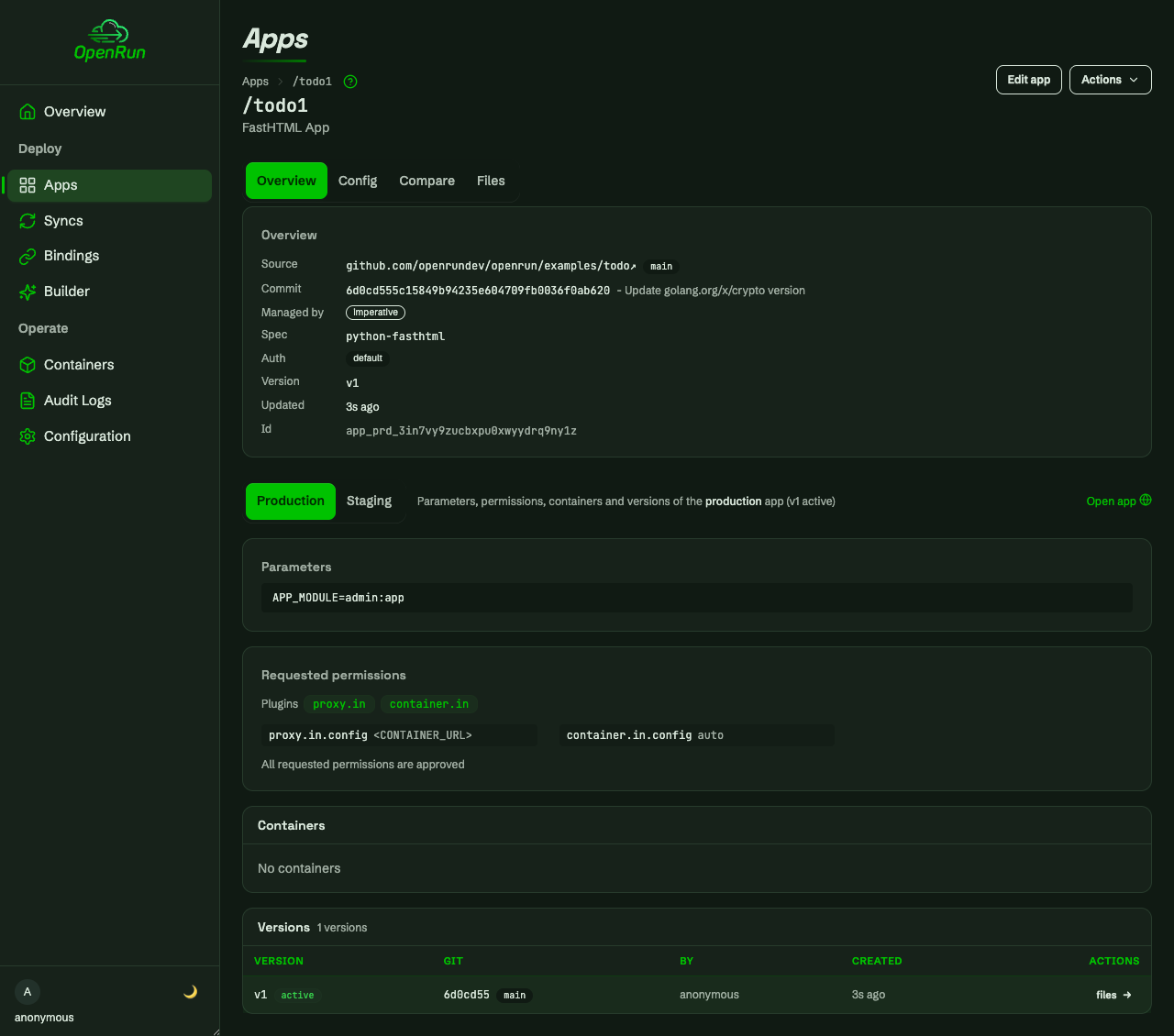Image resolution: width=1174 pixels, height=1036 pixels.
Task: Click the VERSION column header
Action: pos(279,961)
